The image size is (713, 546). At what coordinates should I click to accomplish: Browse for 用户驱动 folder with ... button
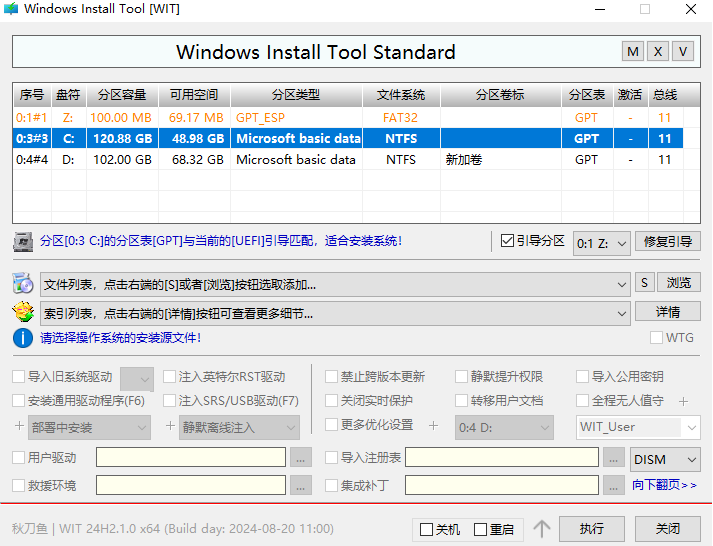click(x=300, y=457)
